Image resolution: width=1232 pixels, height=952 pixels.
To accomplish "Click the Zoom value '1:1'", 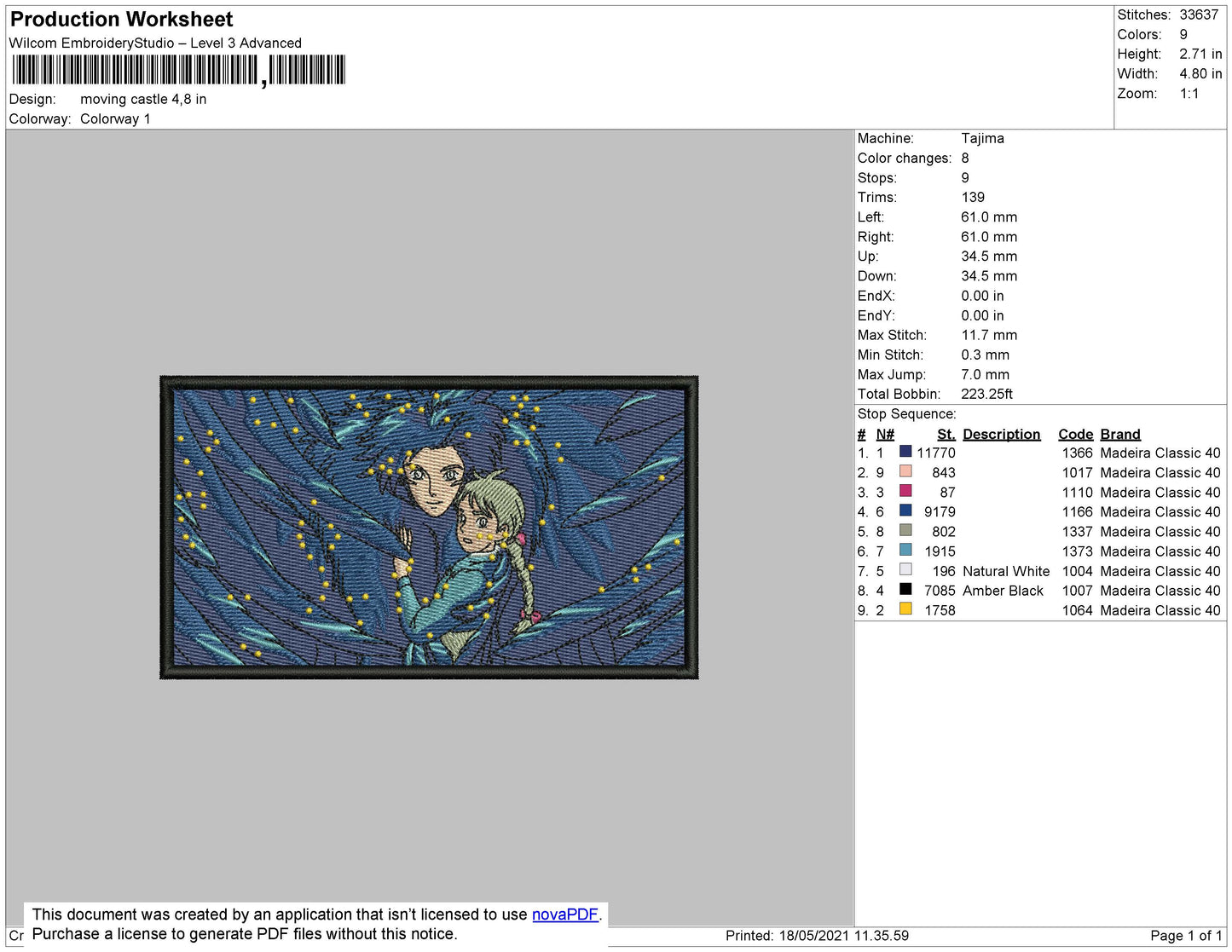I will point(1189,94).
